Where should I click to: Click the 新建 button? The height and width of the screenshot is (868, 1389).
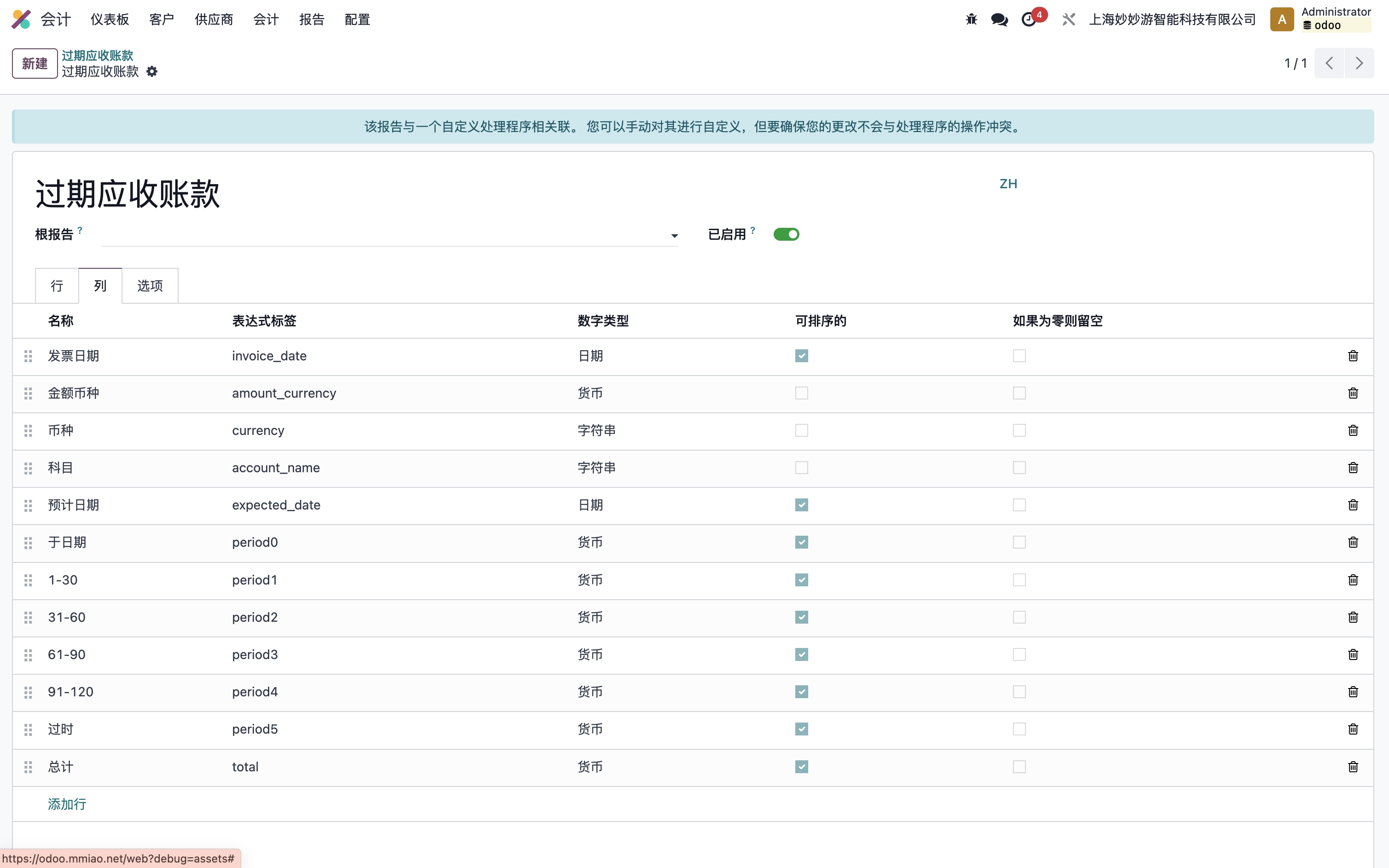(x=35, y=63)
